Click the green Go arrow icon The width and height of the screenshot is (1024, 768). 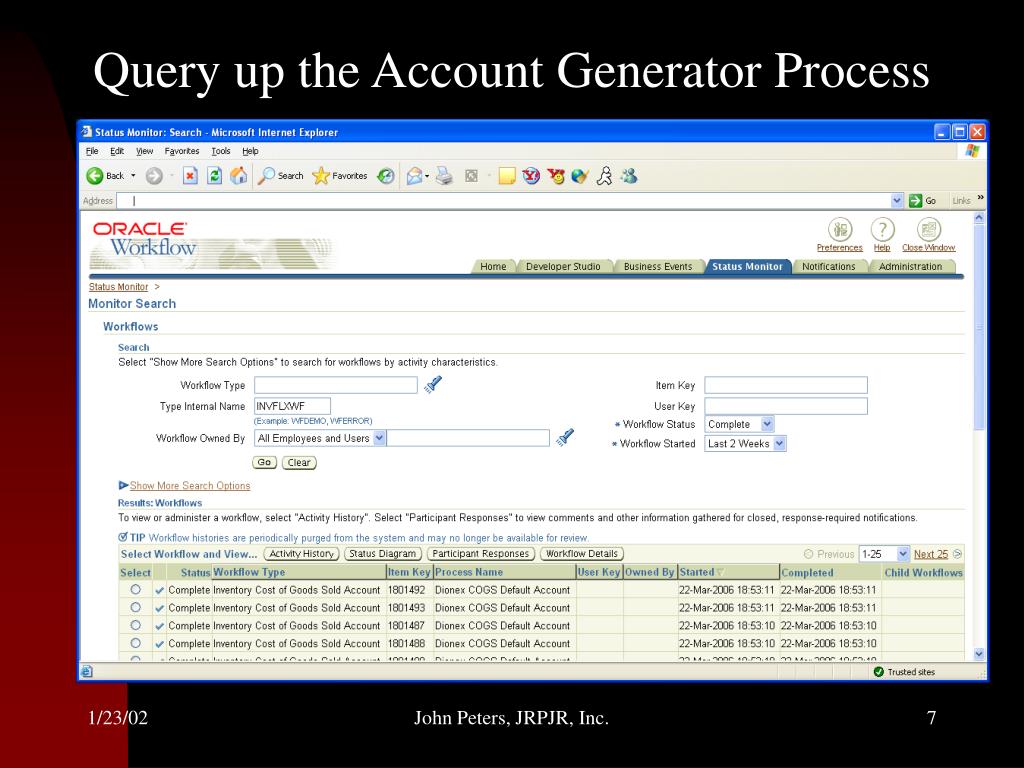point(916,200)
